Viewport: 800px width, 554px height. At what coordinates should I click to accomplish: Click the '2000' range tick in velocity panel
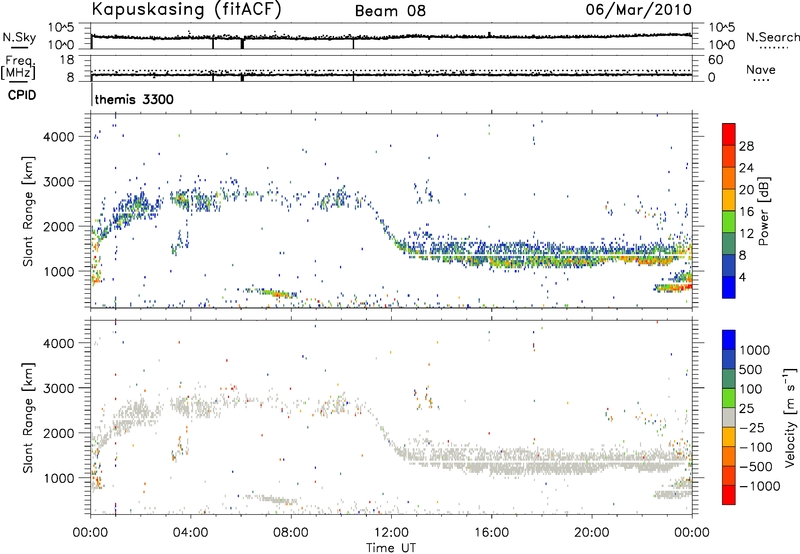pyautogui.click(x=59, y=433)
